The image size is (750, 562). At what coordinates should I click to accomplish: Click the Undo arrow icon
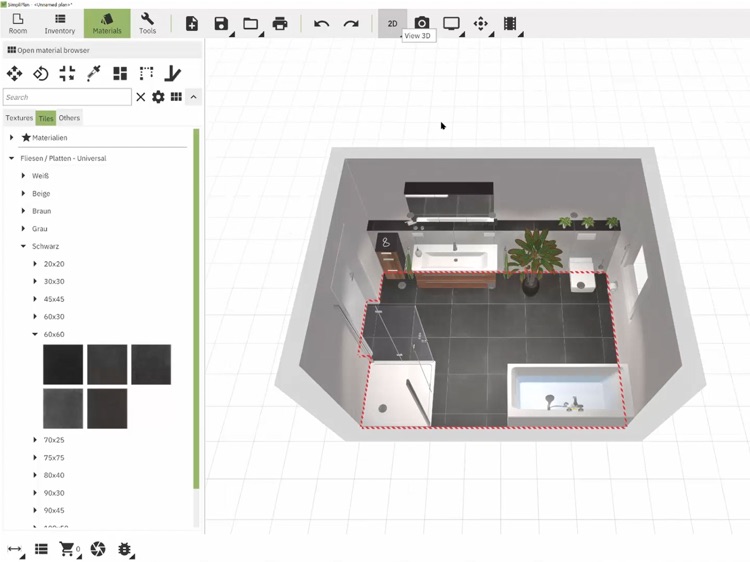coord(321,23)
